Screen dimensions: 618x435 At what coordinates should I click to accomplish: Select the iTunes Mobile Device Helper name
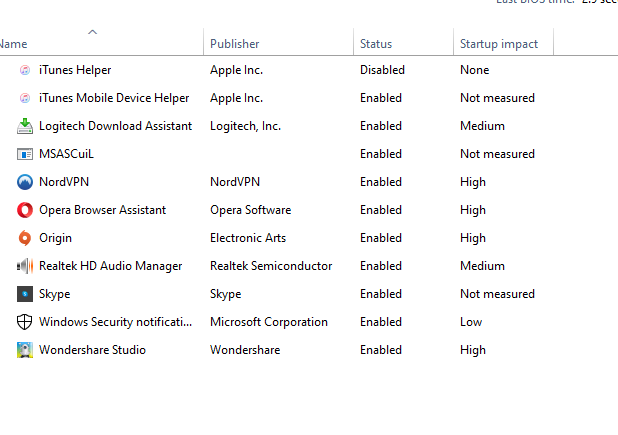point(114,98)
